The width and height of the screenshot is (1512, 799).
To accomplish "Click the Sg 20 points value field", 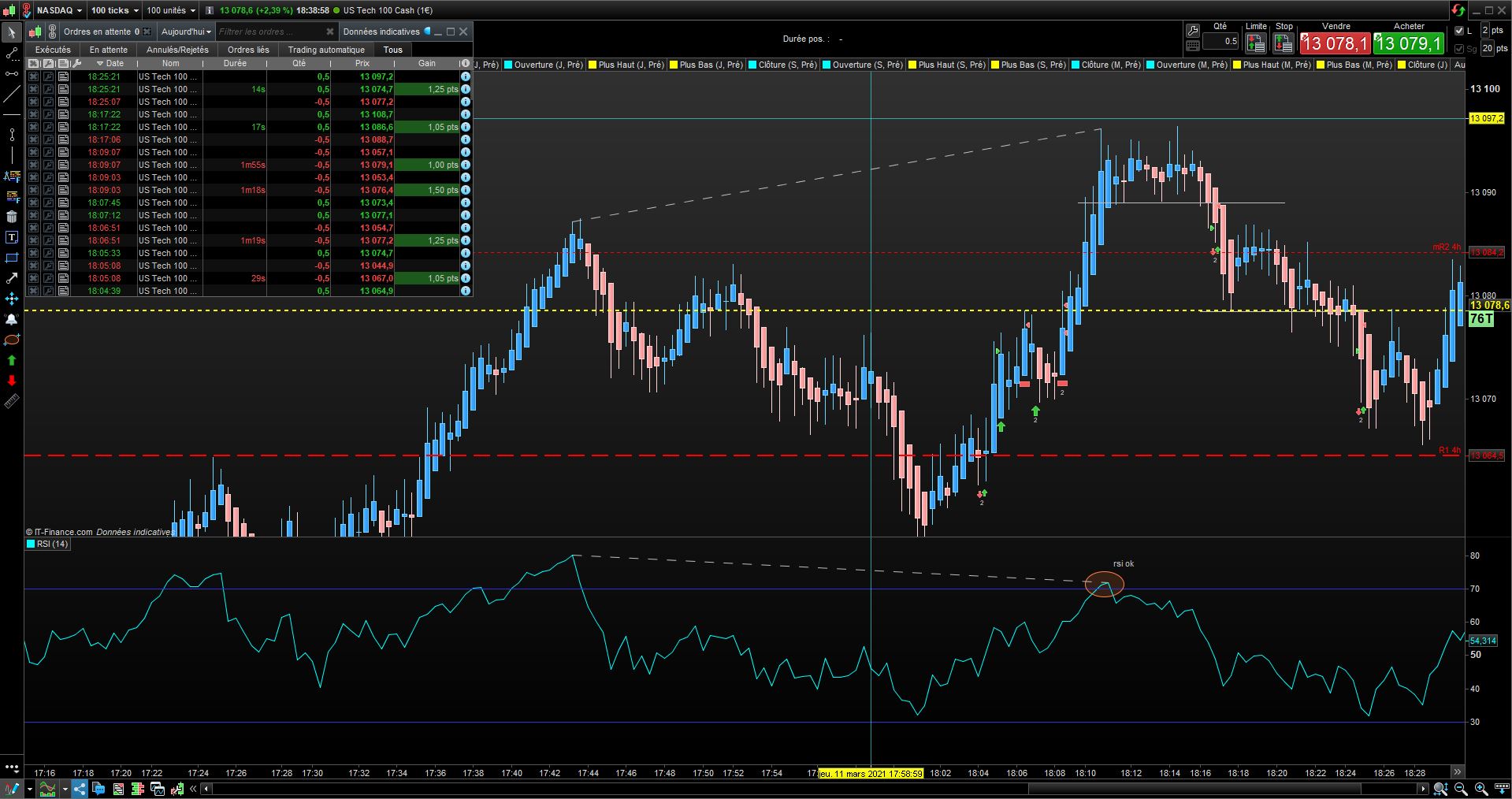I will click(x=1488, y=48).
